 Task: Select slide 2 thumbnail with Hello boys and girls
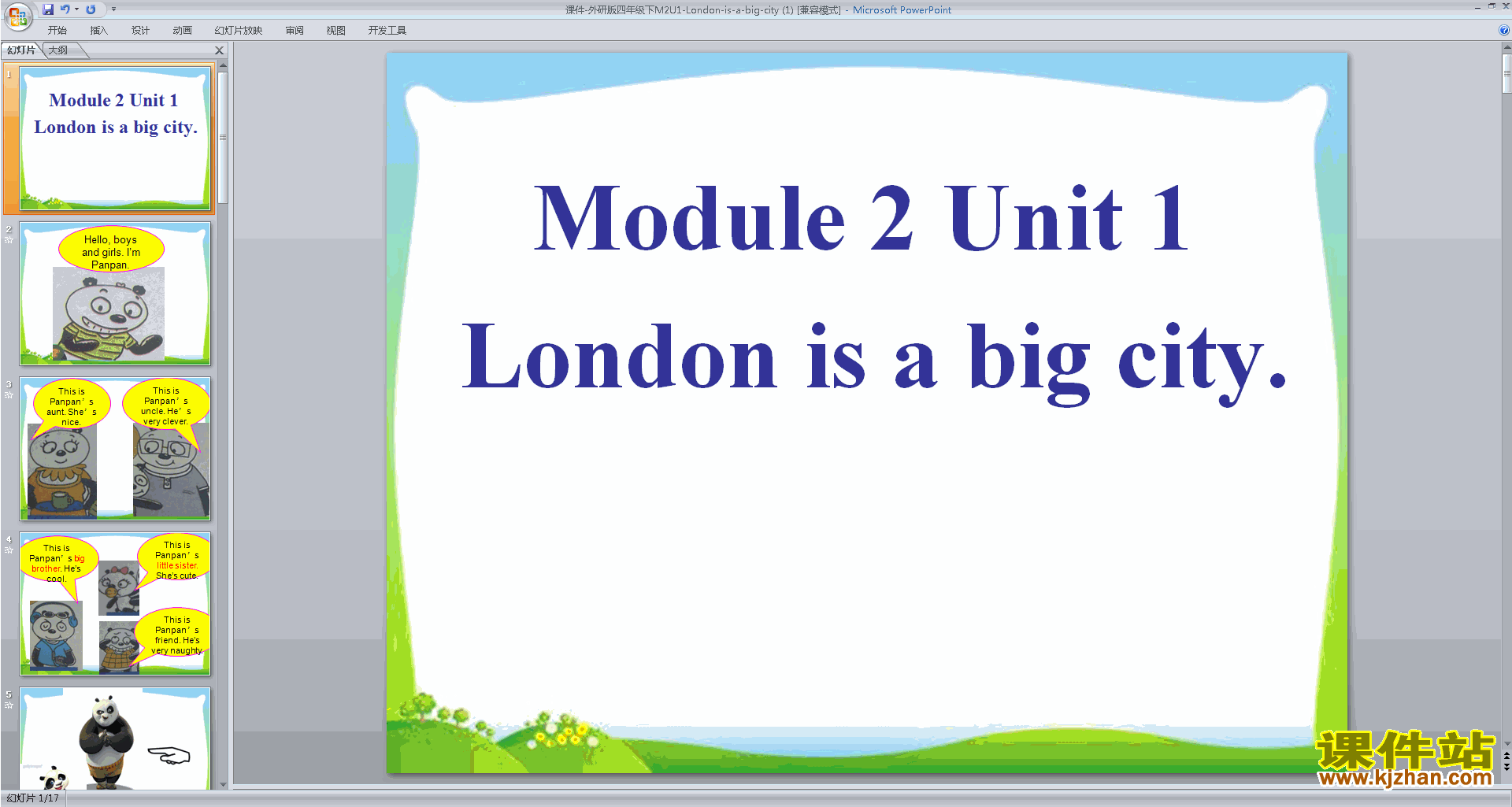pyautogui.click(x=115, y=294)
